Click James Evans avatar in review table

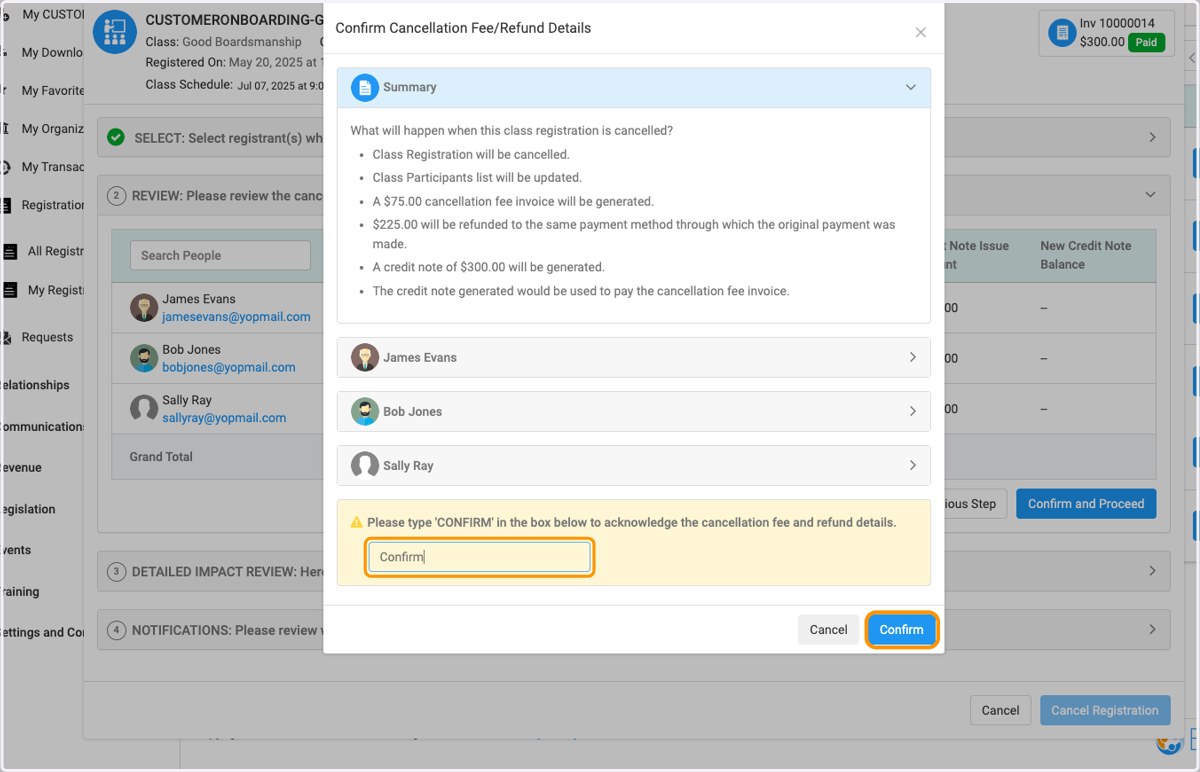144,308
